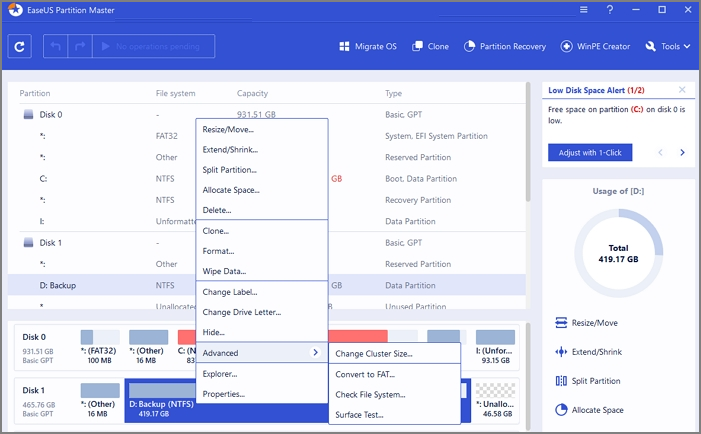This screenshot has height=434, width=701.
Task: Choose Check File System... submenu item
Action: click(395, 395)
